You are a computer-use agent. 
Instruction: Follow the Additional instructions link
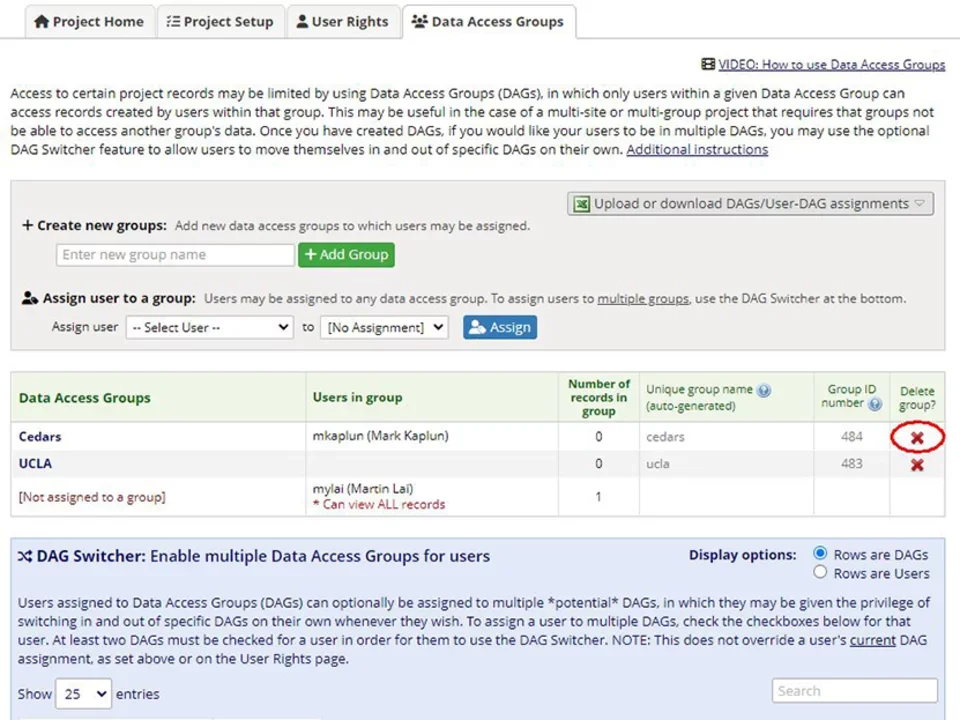696,149
